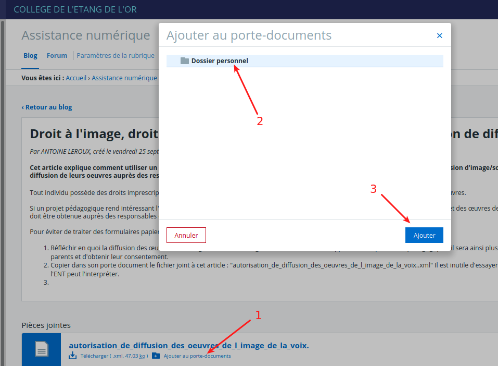This screenshot has height=366, width=498.
Task: Click the folder icon before Ajouter au porte-documents
Action: click(156, 356)
